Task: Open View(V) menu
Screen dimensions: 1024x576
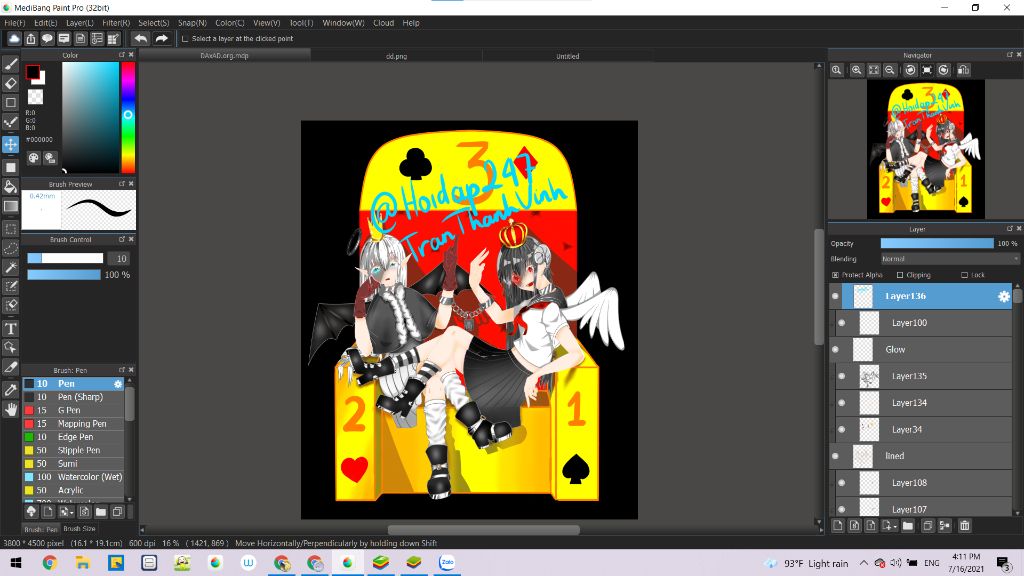Action: click(x=266, y=23)
